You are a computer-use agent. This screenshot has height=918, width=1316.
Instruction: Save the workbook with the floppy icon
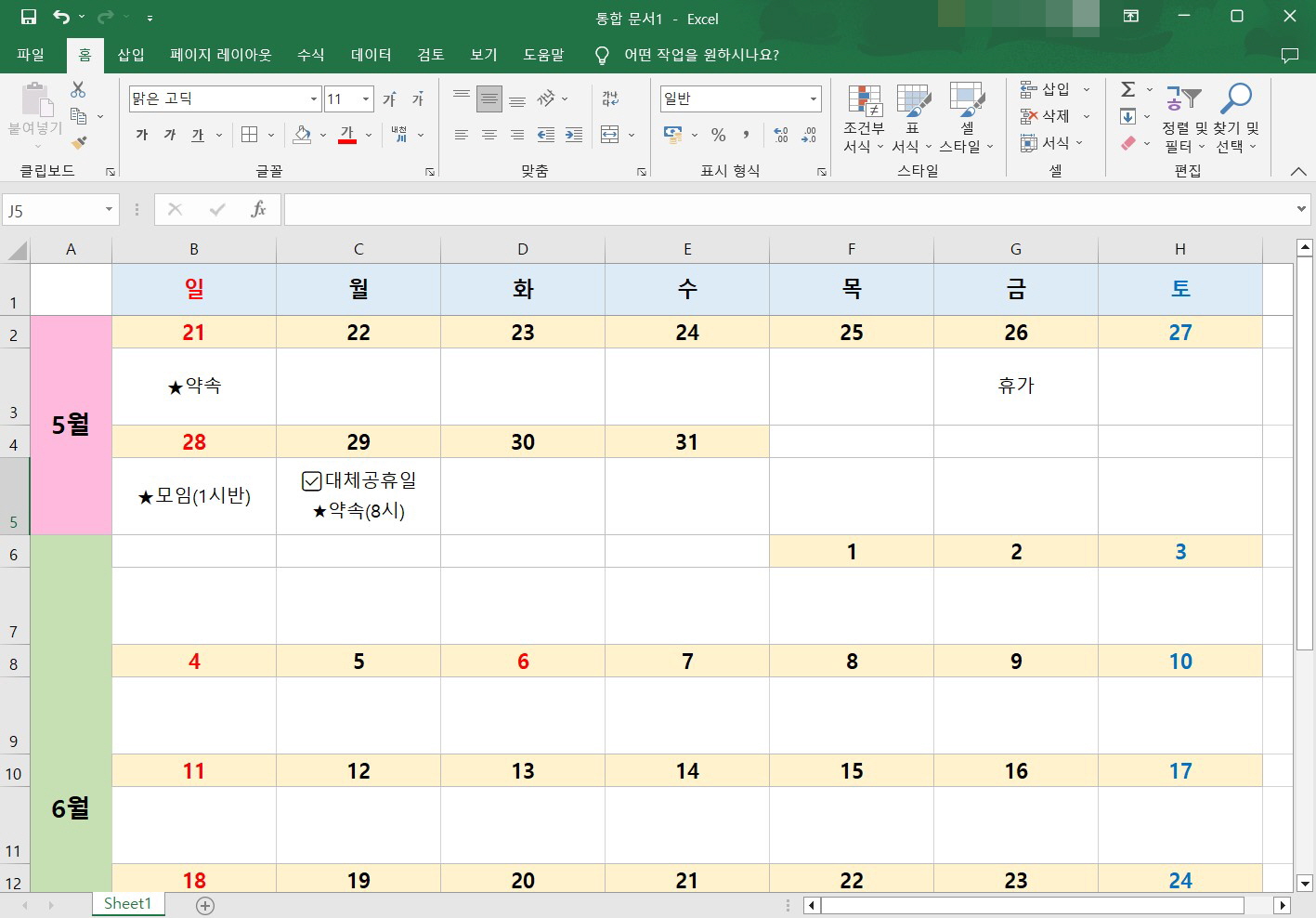pos(29,17)
